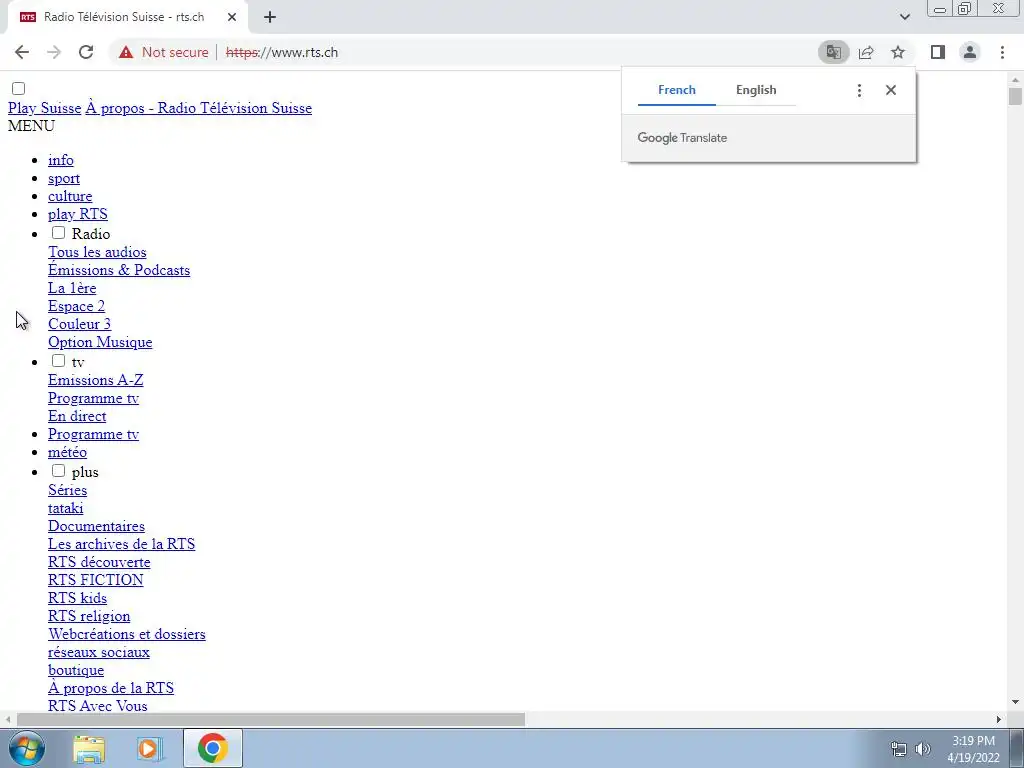The image size is (1024, 768).
Task: Open the Option Musique link
Action: (100, 342)
